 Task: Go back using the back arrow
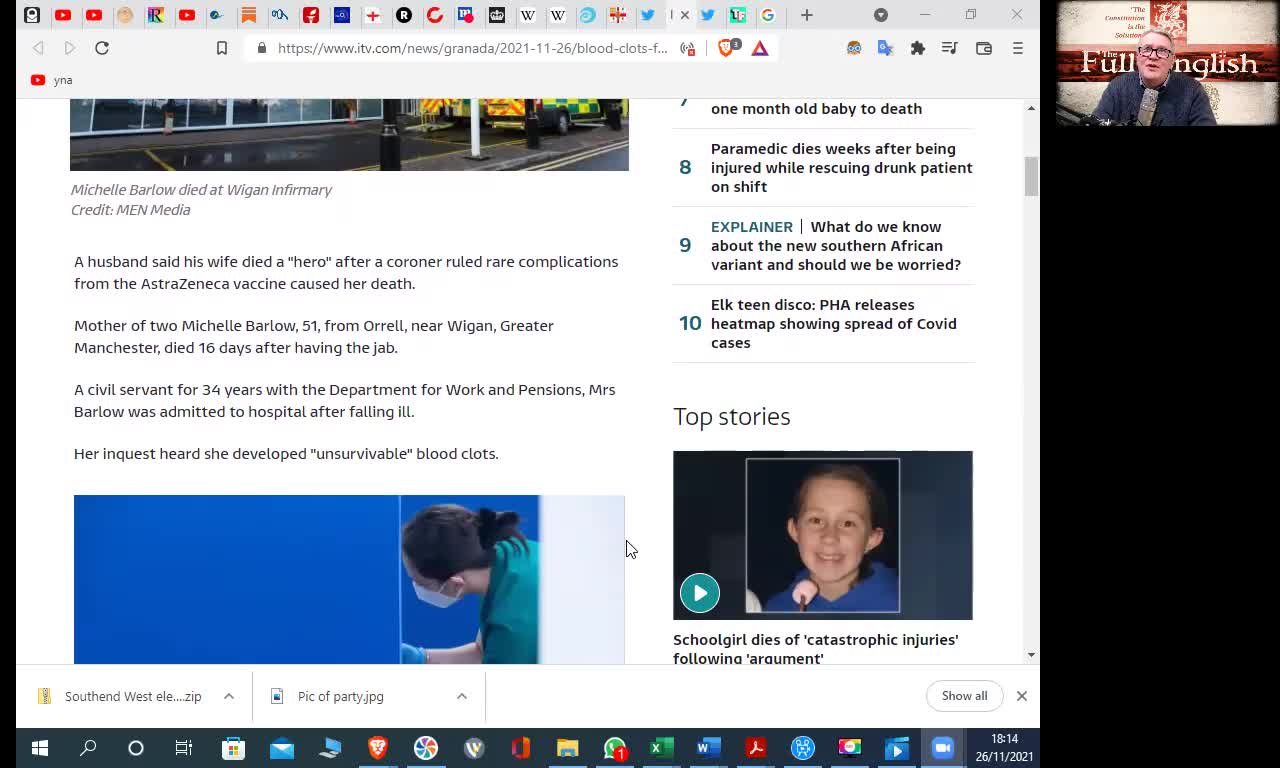38,48
